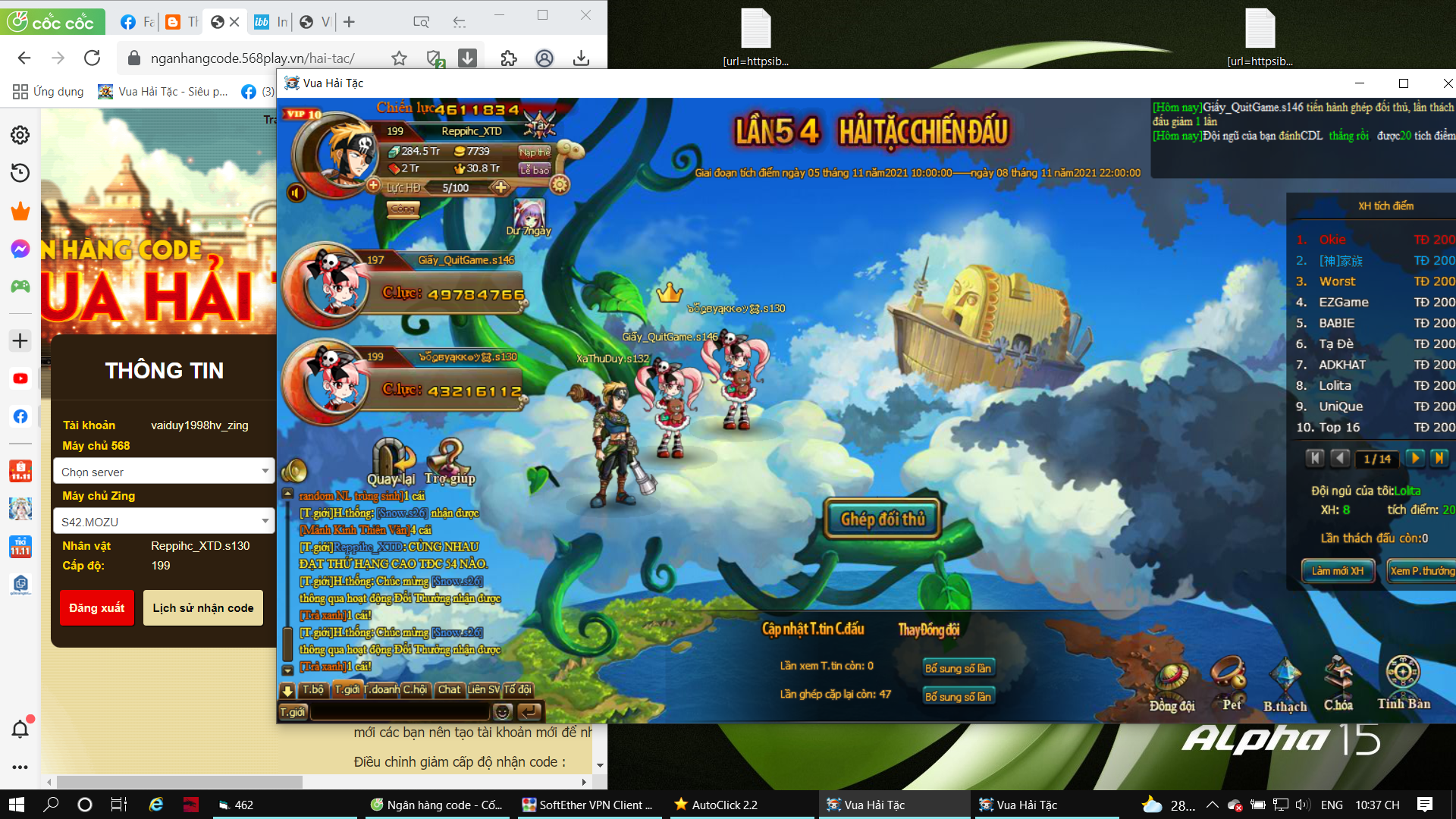Screen dimensions: 1456x819
Task: Open the C.hóa forge icon
Action: point(1338,684)
